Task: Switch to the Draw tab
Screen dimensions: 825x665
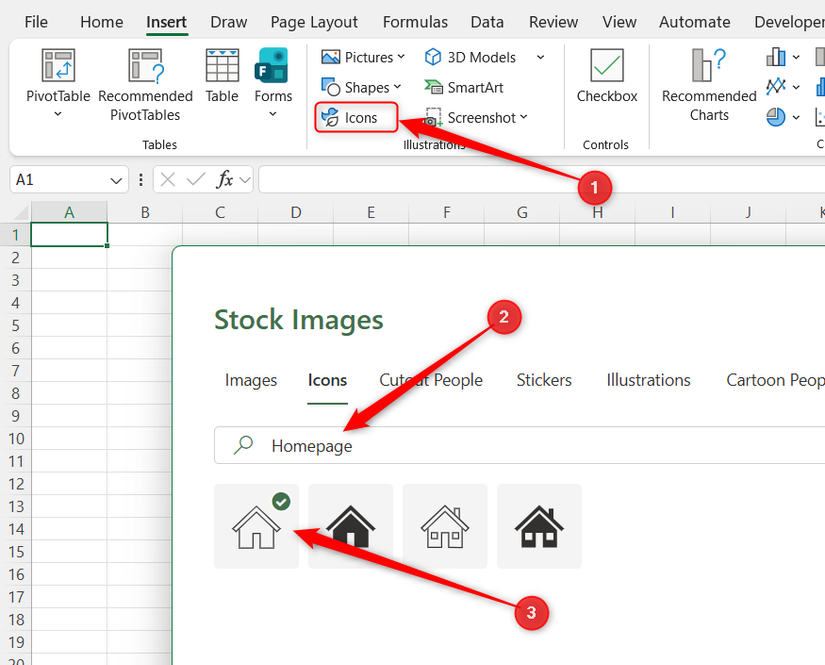Action: (x=228, y=22)
